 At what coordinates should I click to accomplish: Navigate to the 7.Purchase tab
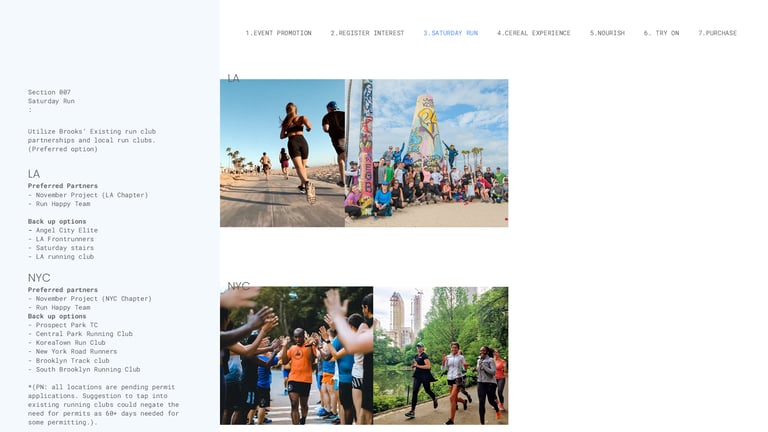pos(717,33)
